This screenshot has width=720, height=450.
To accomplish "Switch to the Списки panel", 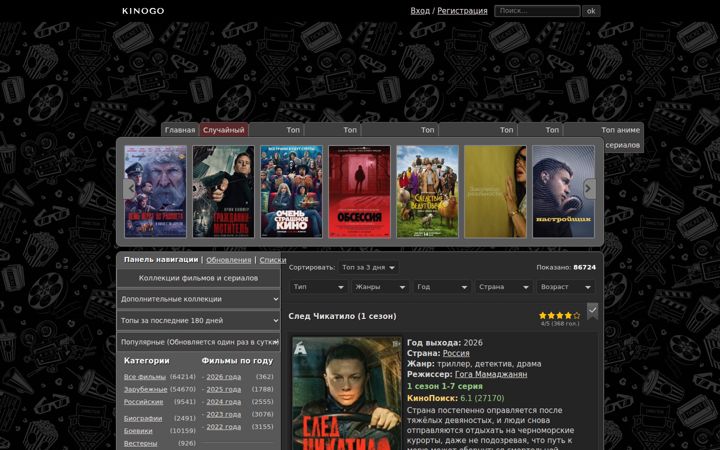I will coord(273,260).
